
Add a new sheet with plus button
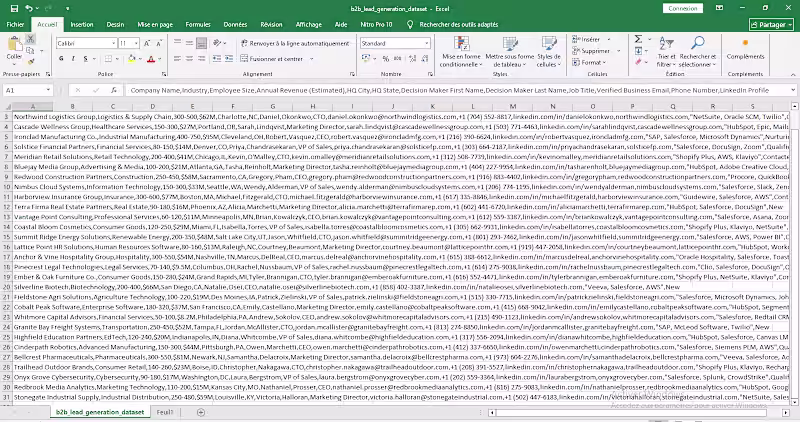pyautogui.click(x=201, y=412)
